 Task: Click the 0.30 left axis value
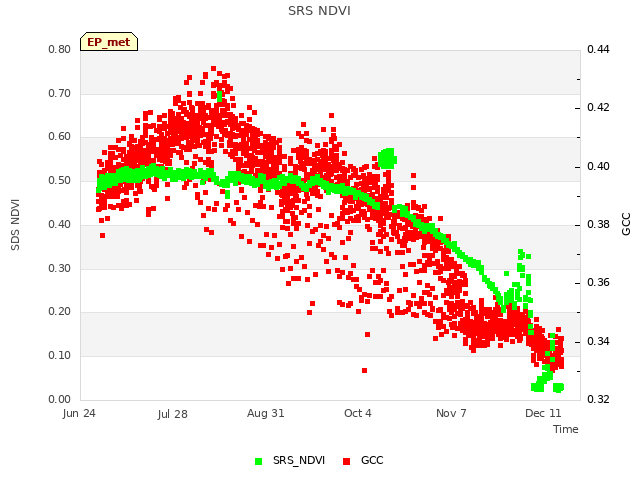pos(60,269)
